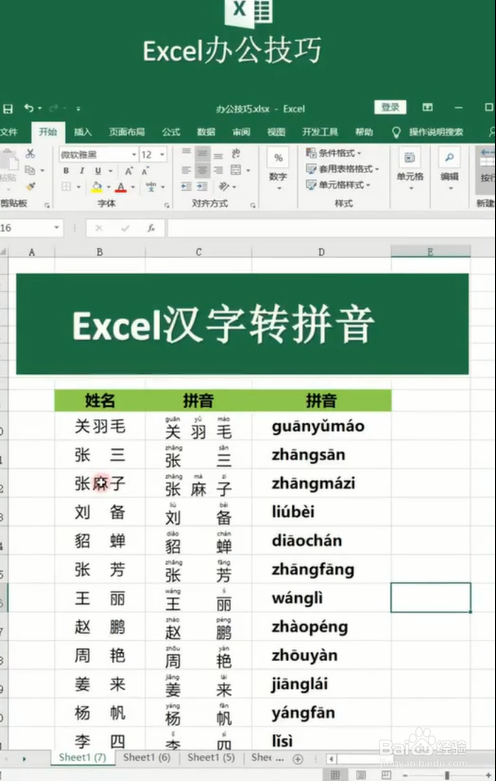Click the Borders icon
This screenshot has height=781, width=496.
[x=66, y=187]
